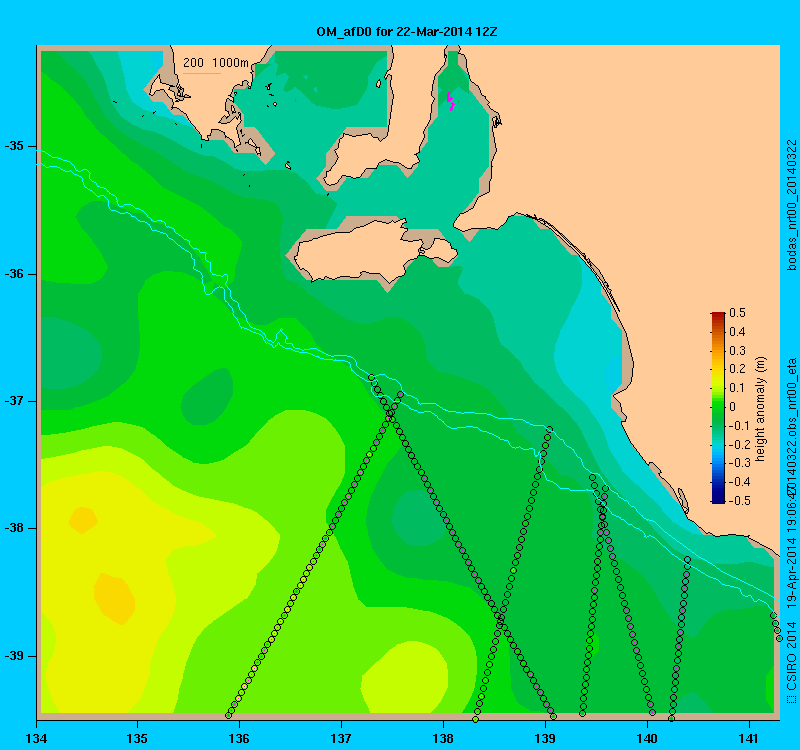This screenshot has width=800, height=750.
Task: Click the colorbar tick label "0.5" at the top
Action: coord(737,313)
